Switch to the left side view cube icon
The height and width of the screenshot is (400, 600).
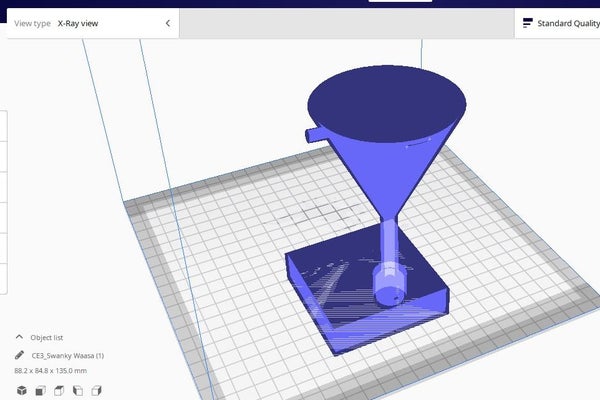tap(78, 390)
